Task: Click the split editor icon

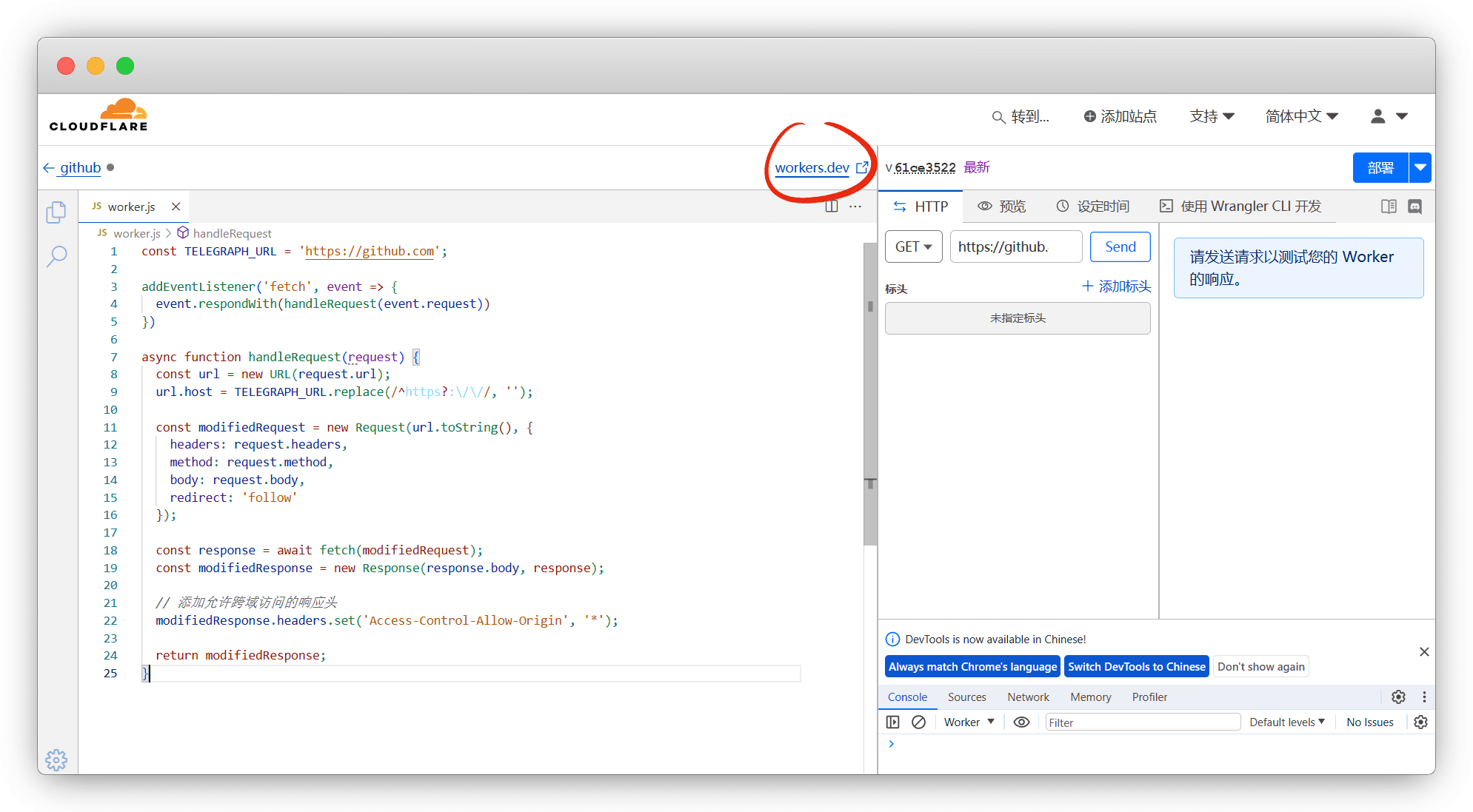Action: pos(832,207)
